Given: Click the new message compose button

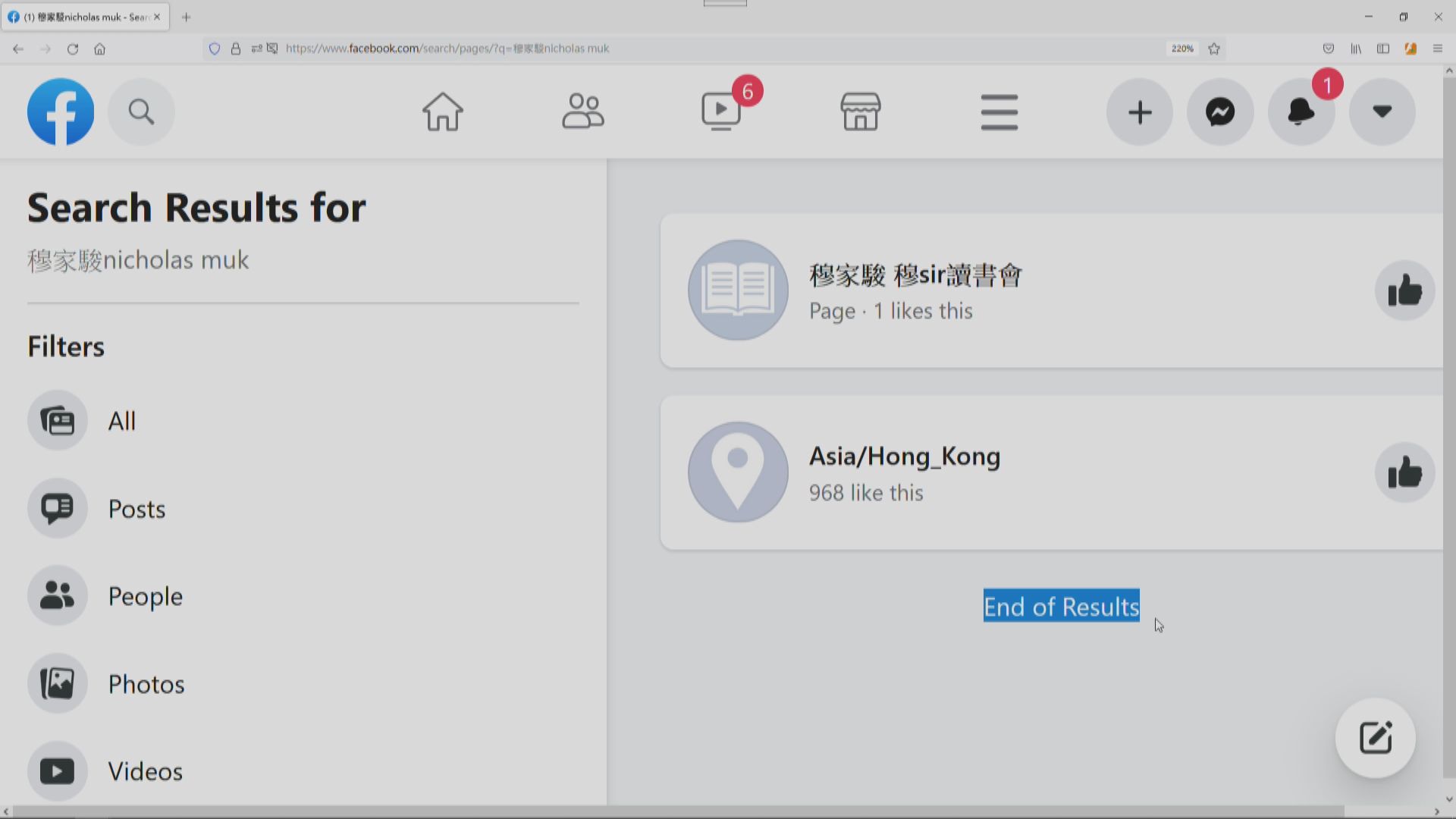Looking at the screenshot, I should click(x=1375, y=738).
